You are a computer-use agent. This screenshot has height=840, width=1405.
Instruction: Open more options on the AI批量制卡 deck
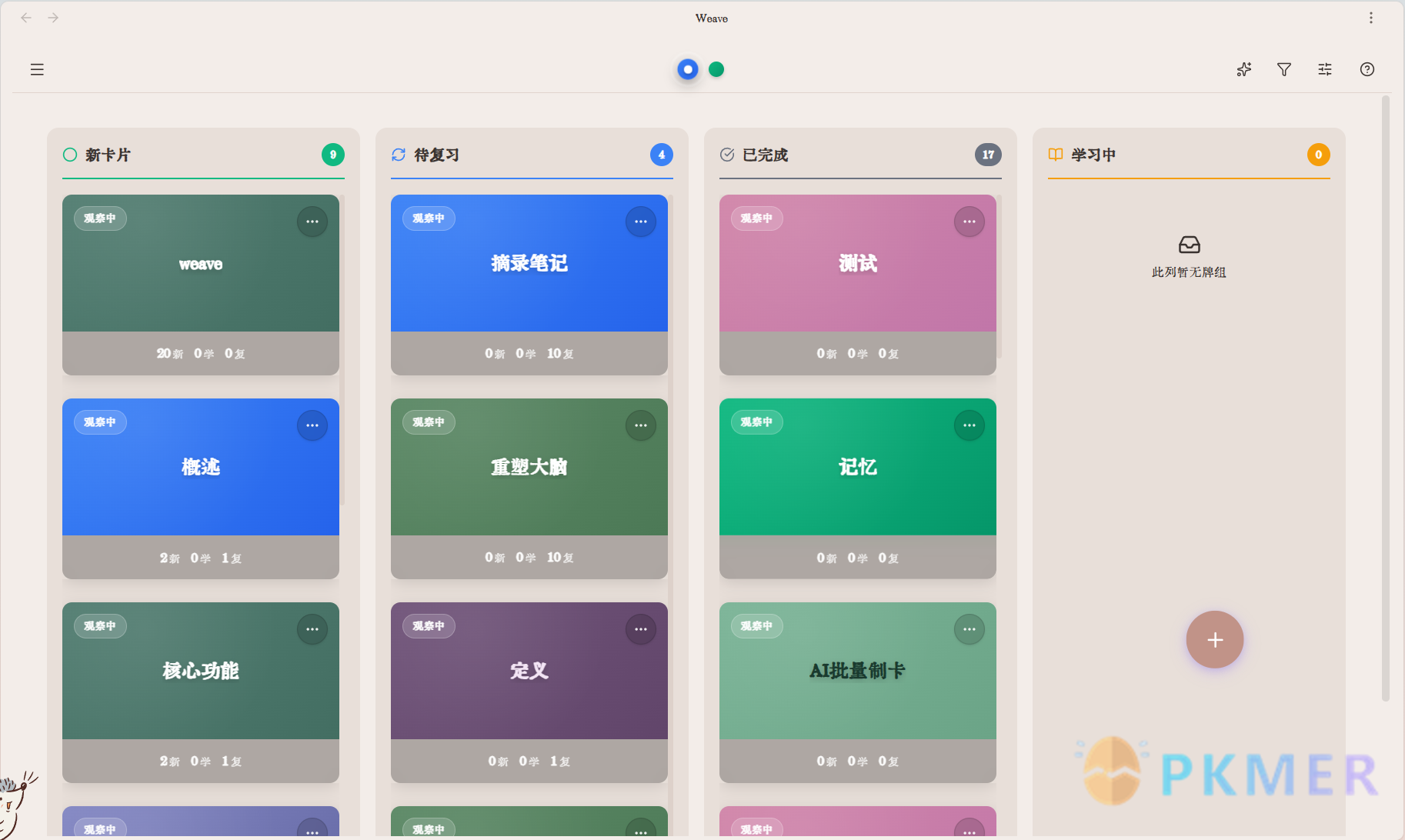(x=969, y=629)
